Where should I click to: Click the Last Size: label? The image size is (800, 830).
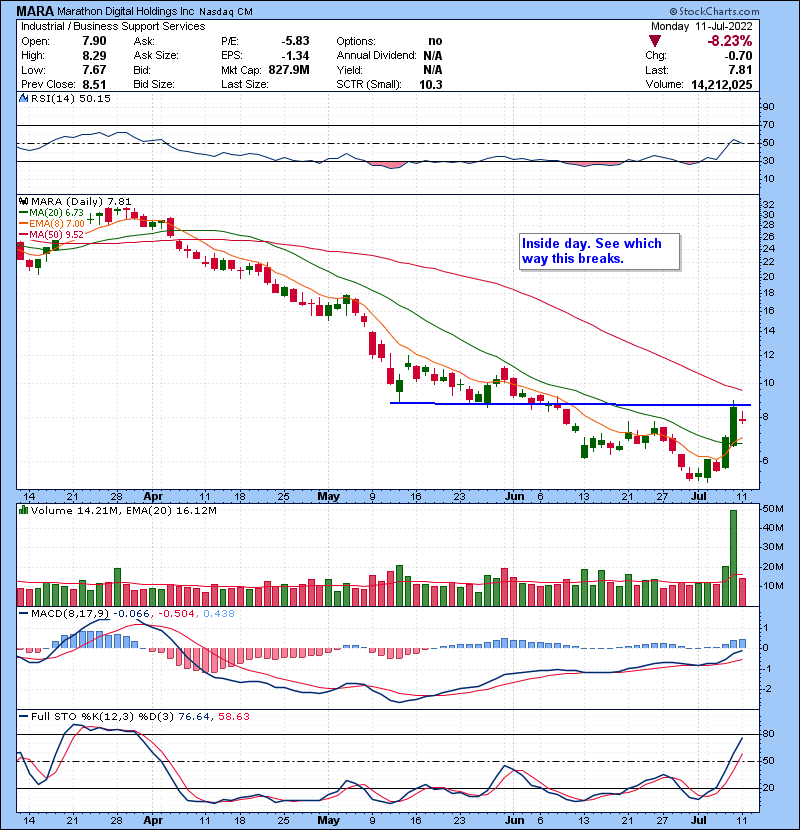245,85
